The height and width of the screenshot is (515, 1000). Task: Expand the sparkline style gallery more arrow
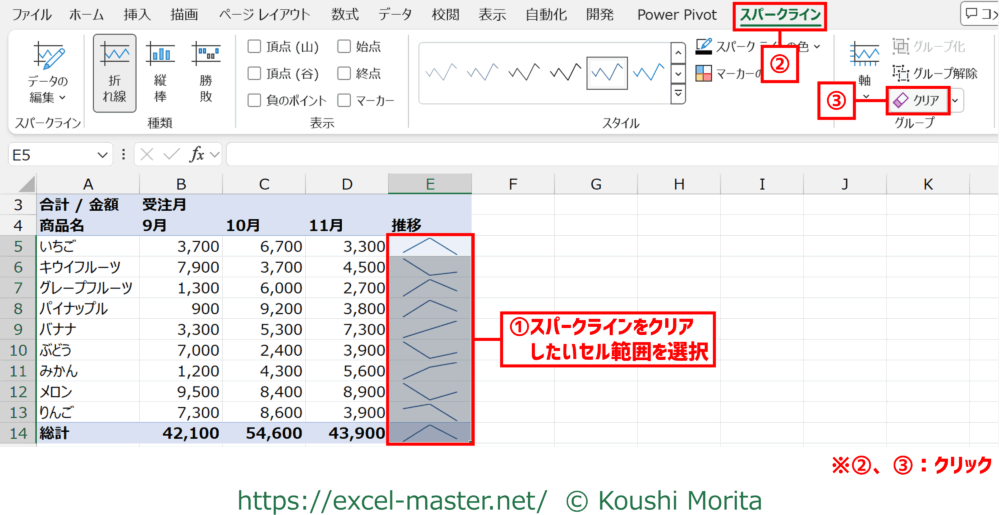pos(678,95)
